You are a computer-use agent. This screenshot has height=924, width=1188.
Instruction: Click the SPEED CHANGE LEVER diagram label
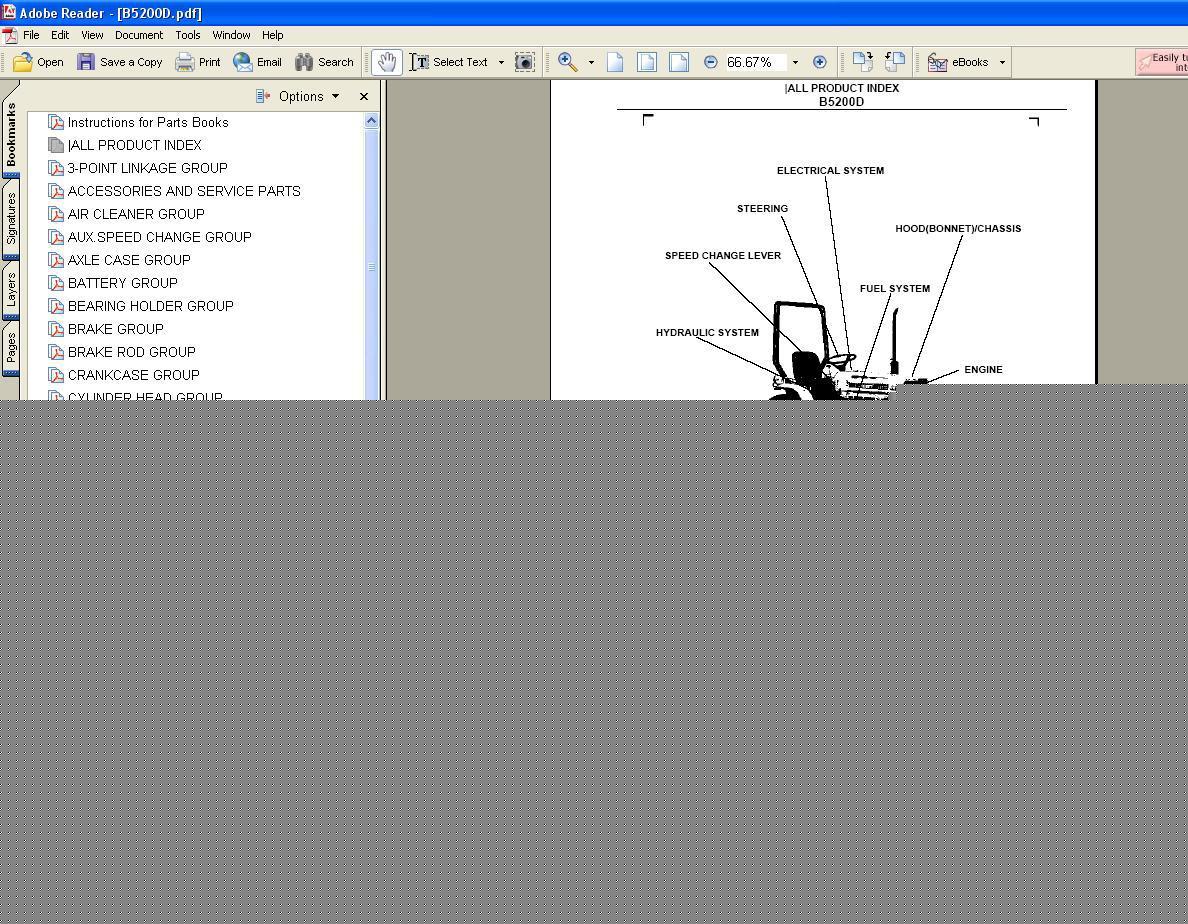pos(723,255)
